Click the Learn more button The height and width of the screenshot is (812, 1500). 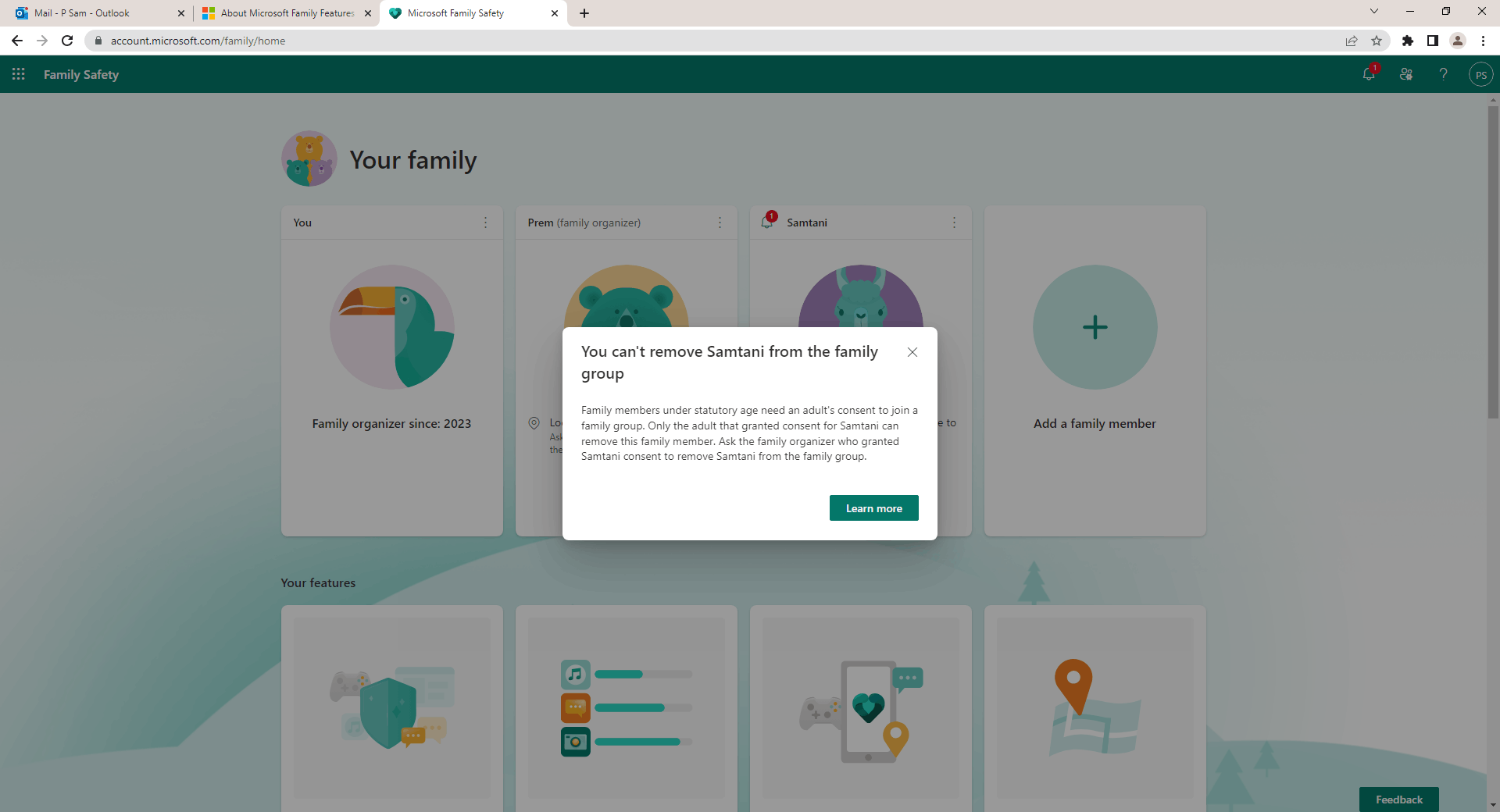tap(873, 507)
